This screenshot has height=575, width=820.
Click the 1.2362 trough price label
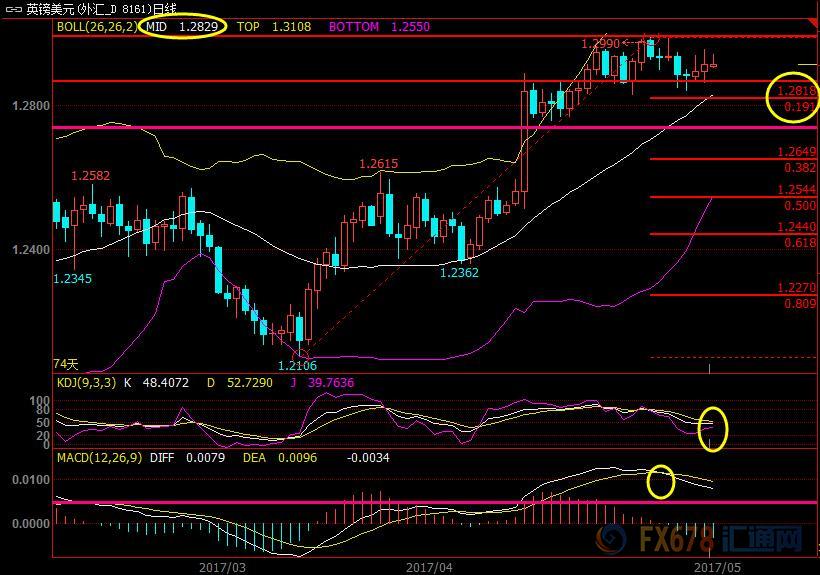459,271
